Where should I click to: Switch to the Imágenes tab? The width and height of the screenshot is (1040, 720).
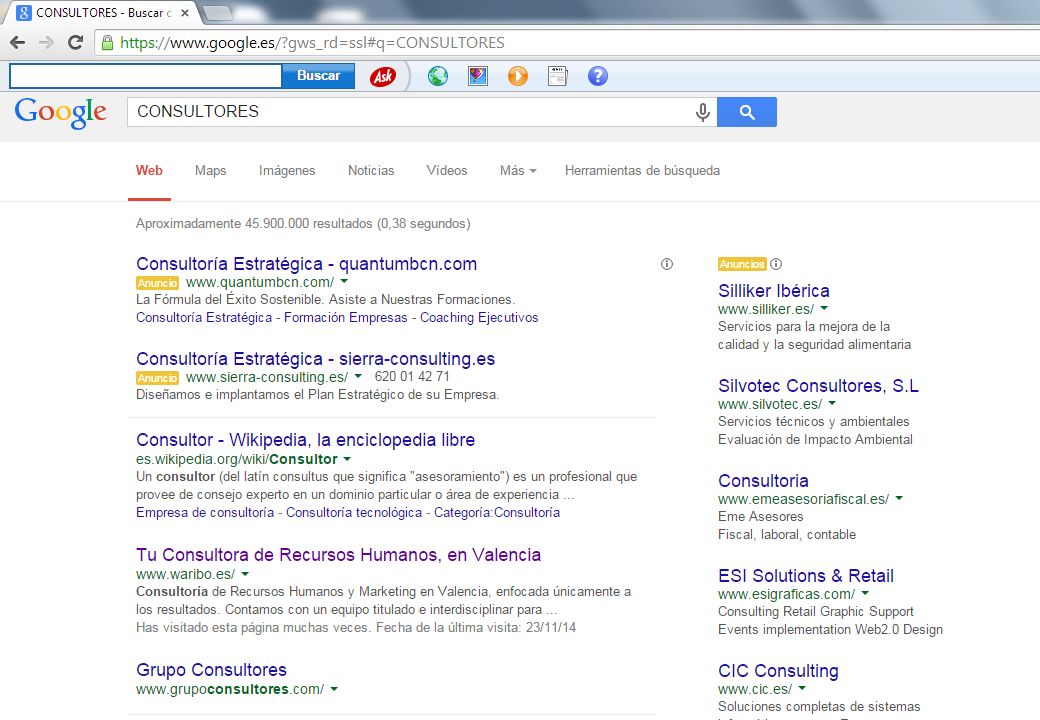coord(287,170)
